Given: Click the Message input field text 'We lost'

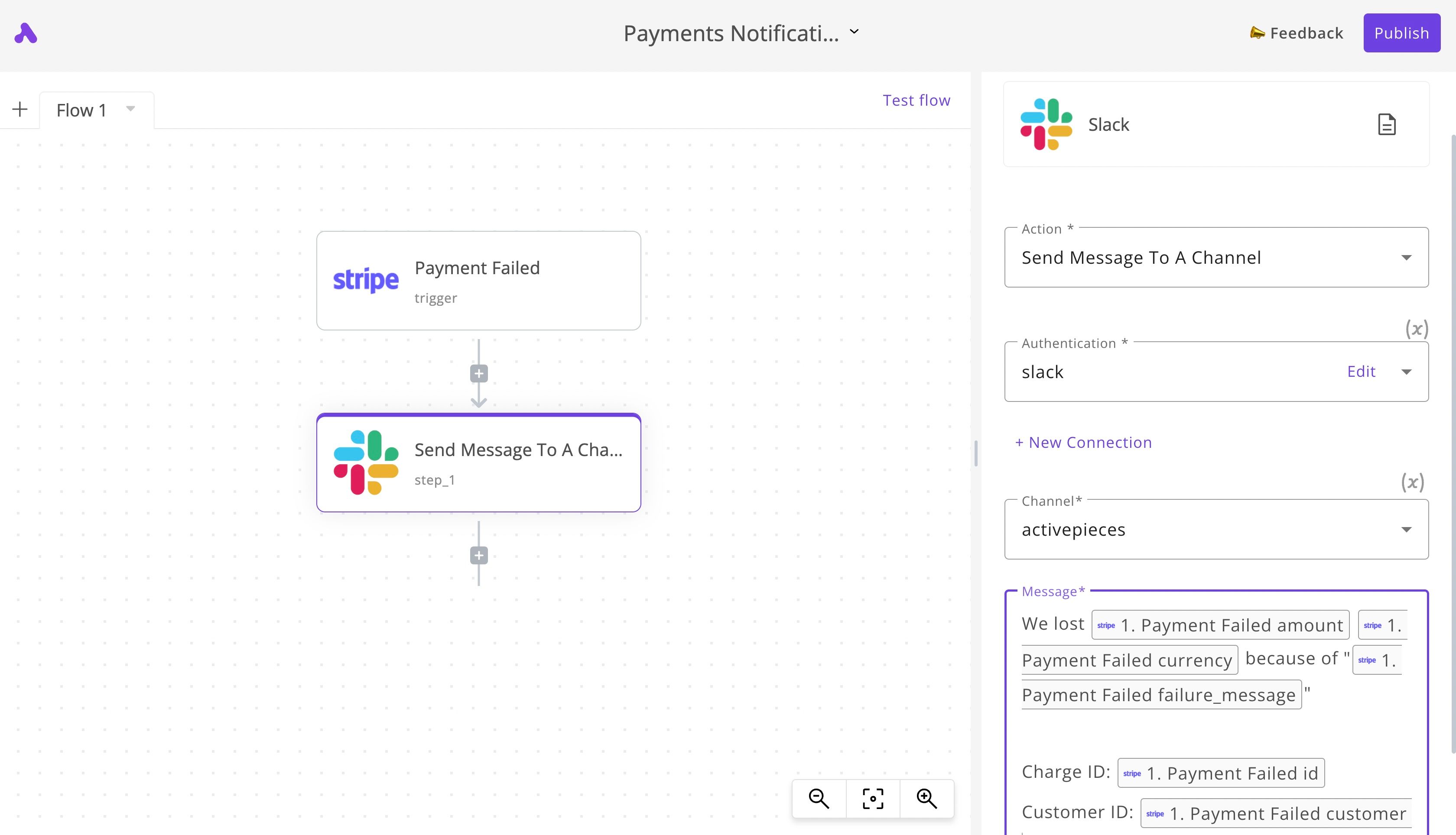Looking at the screenshot, I should pos(1053,624).
